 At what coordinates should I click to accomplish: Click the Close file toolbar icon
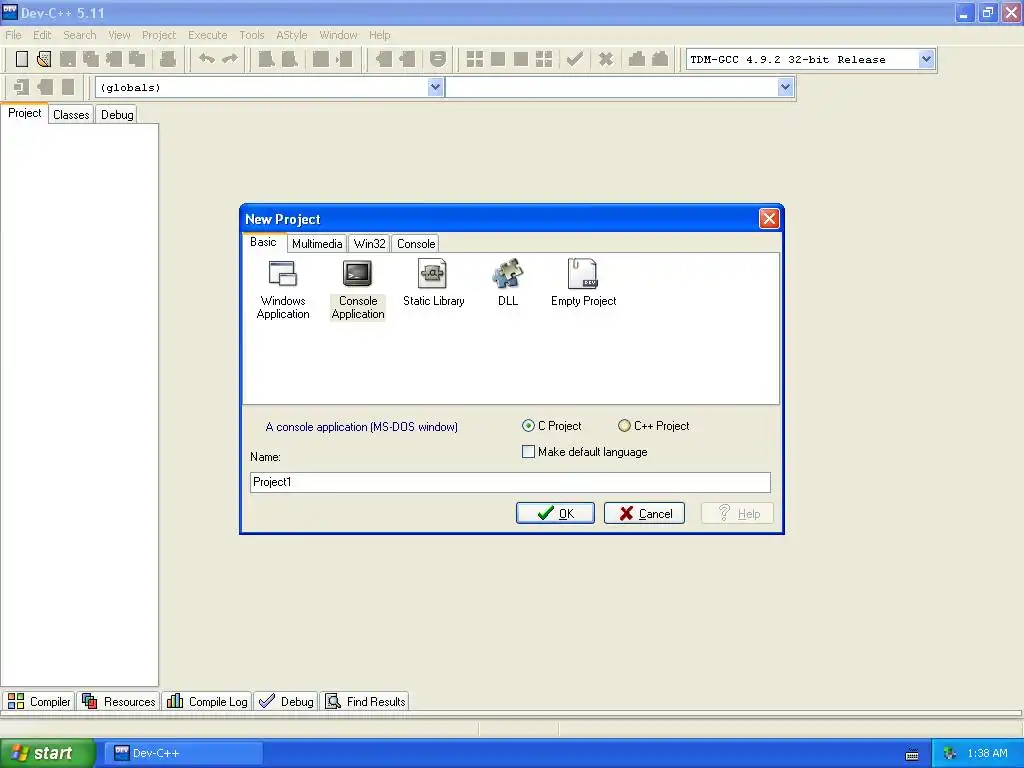tap(114, 59)
